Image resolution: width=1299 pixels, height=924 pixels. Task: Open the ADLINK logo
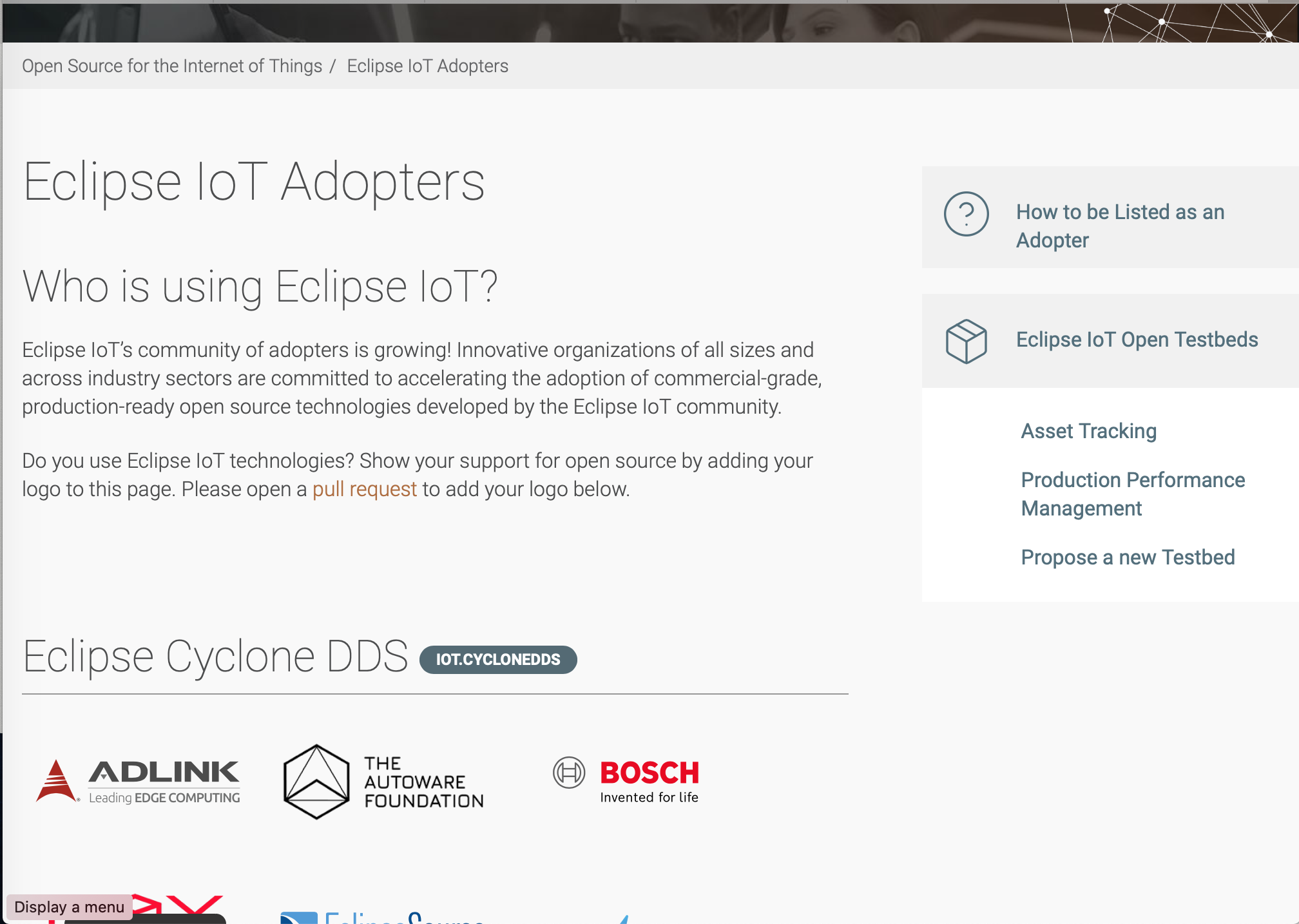[138, 781]
